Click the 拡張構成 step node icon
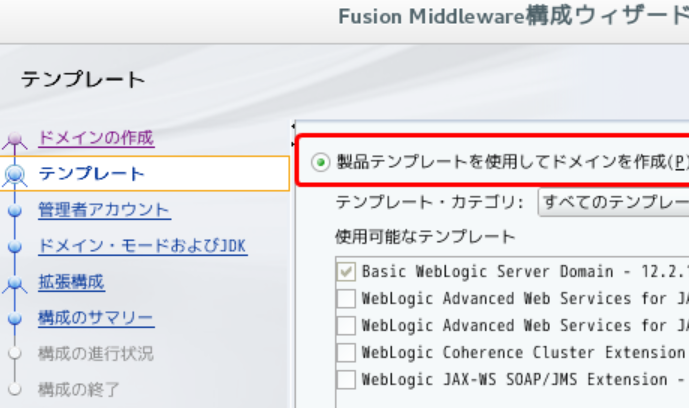This screenshot has height=408, width=689. 15,283
